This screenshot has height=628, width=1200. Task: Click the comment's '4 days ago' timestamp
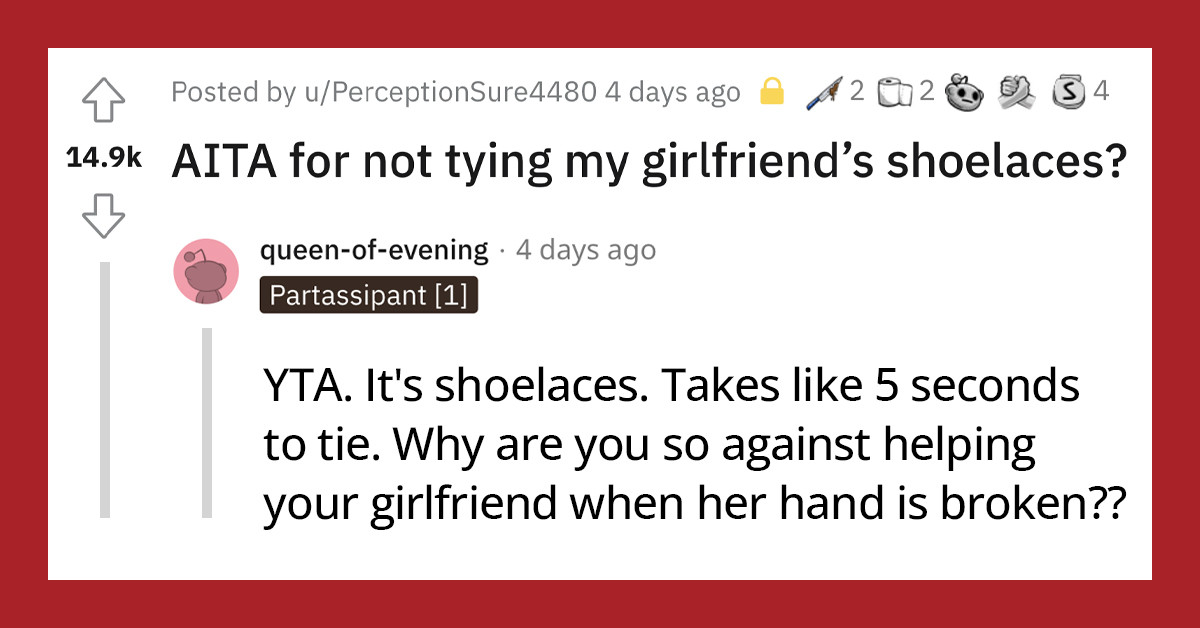pos(587,250)
